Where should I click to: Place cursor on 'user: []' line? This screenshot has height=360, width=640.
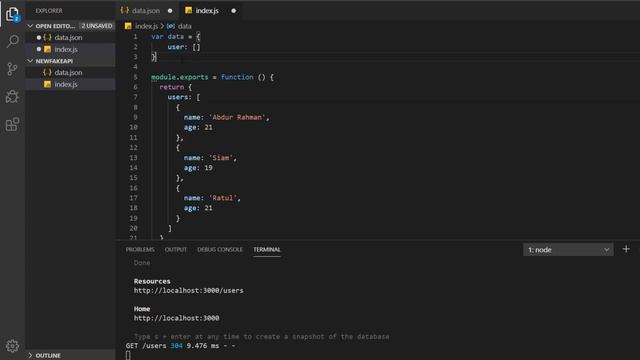point(184,47)
